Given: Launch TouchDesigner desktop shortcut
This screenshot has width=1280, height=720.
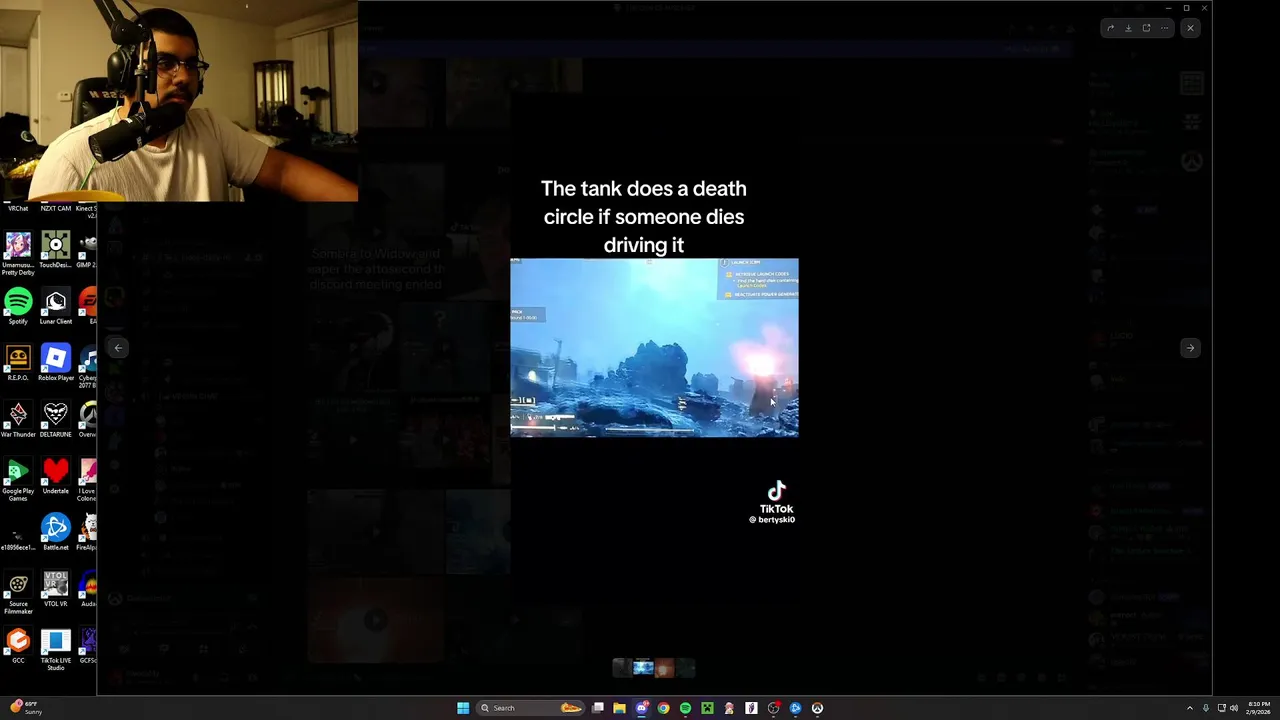Looking at the screenshot, I should [56, 250].
